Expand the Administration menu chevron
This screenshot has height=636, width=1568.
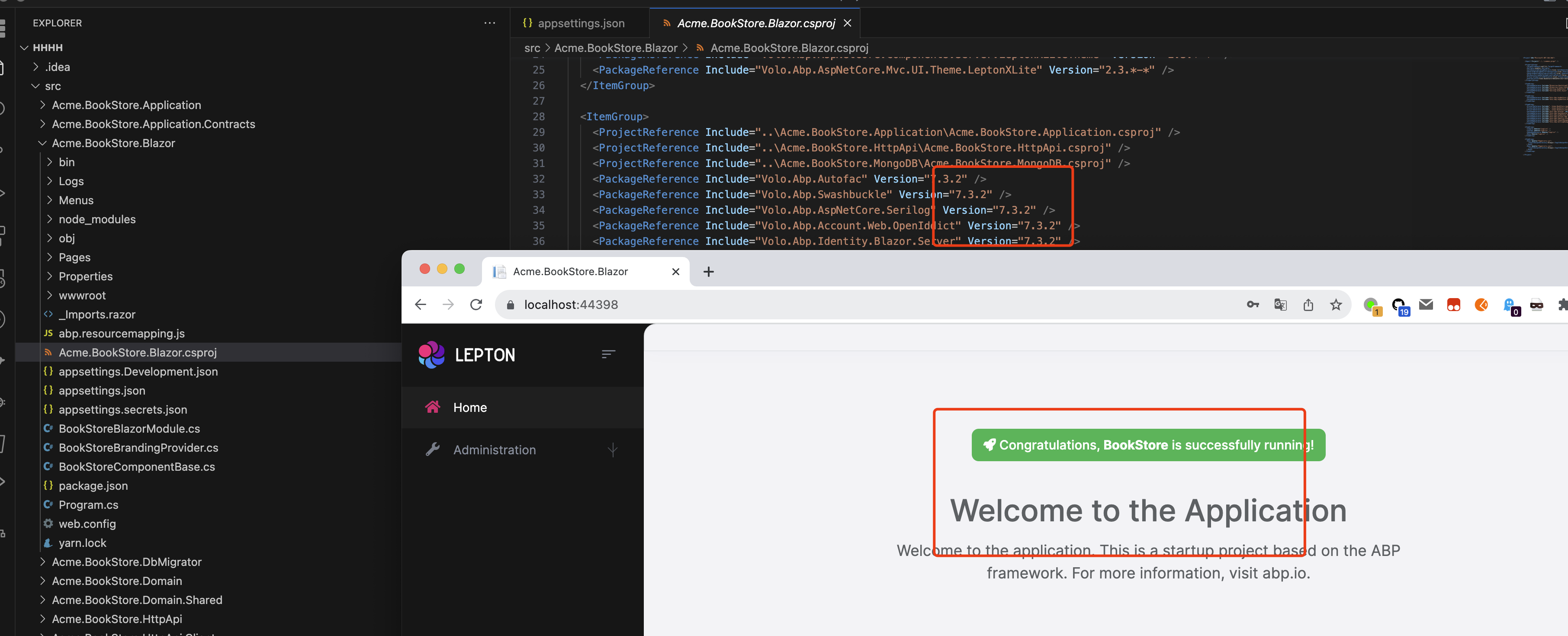coord(613,450)
